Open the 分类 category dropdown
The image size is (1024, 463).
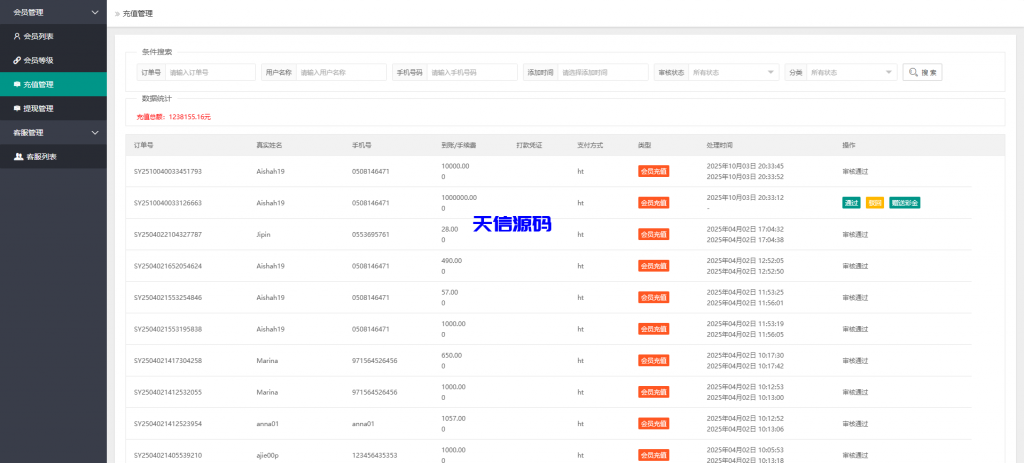click(852, 72)
